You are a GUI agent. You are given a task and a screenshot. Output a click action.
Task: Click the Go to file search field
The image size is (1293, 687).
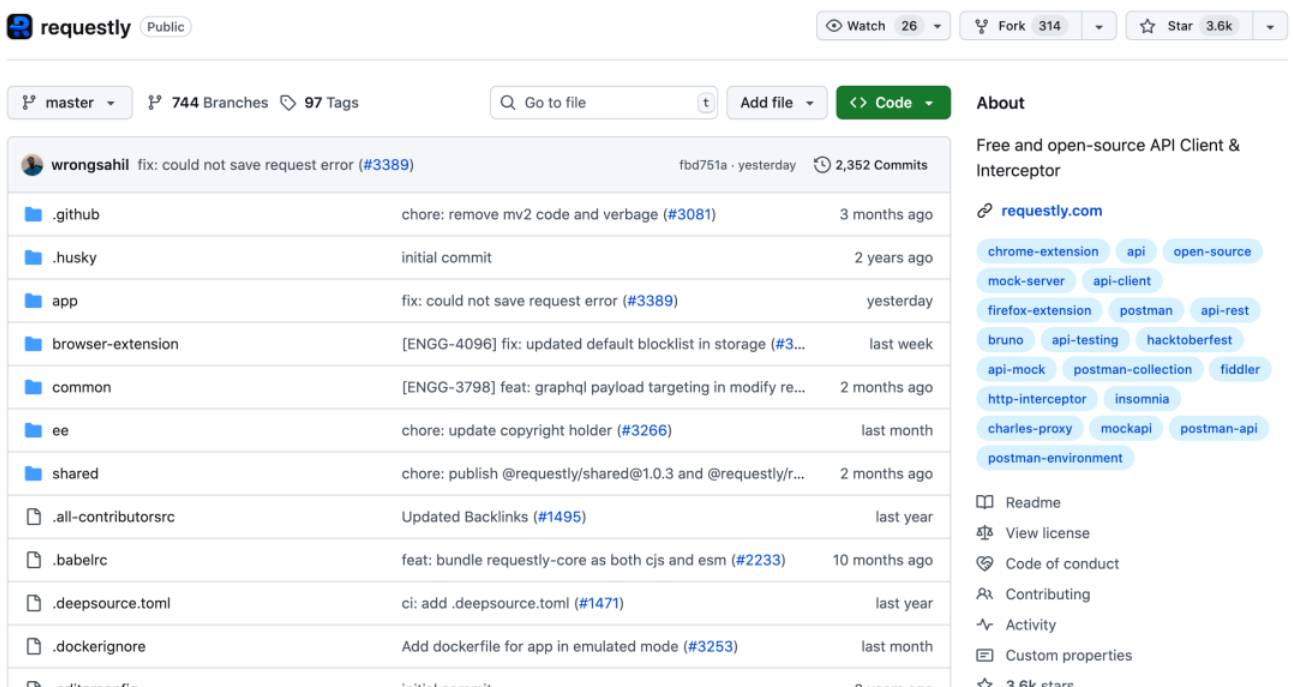click(x=605, y=103)
